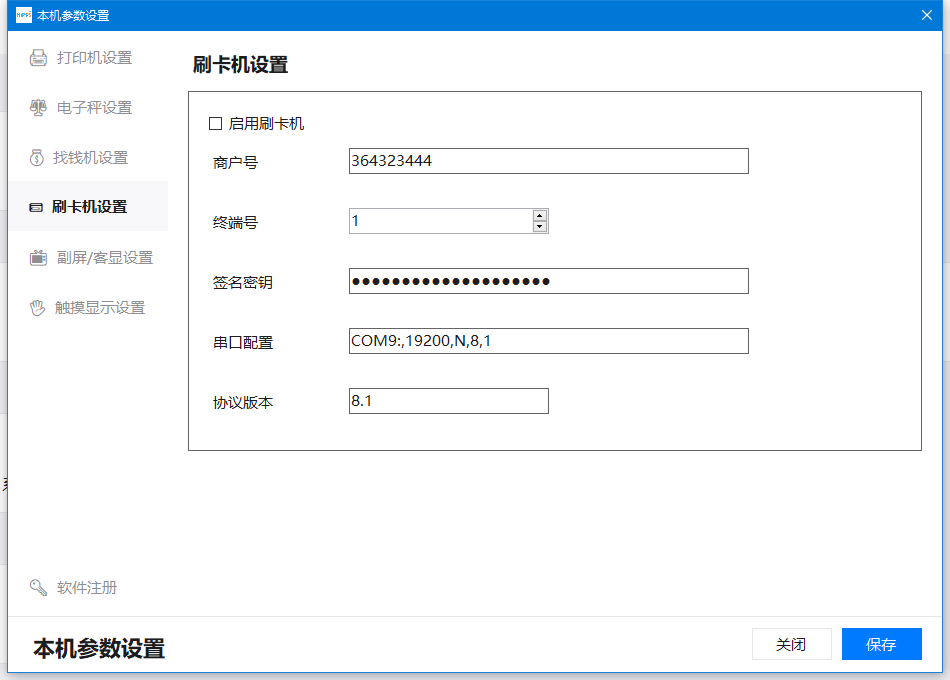Screen dimensions: 950x680
Task: Click the software registration key icon
Action: point(38,587)
